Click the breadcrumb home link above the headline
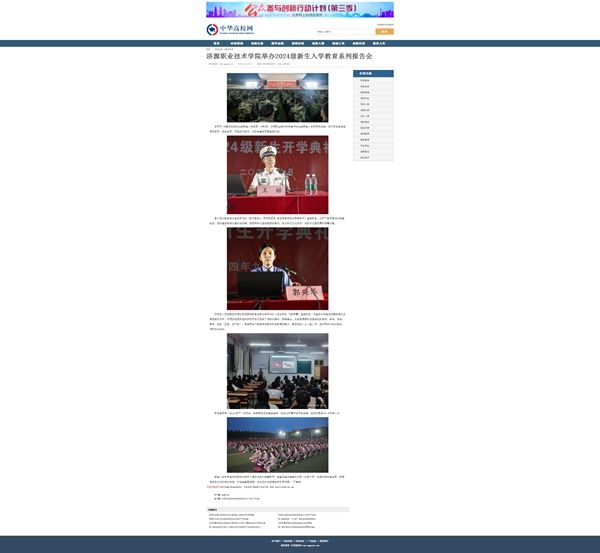 (x=209, y=48)
